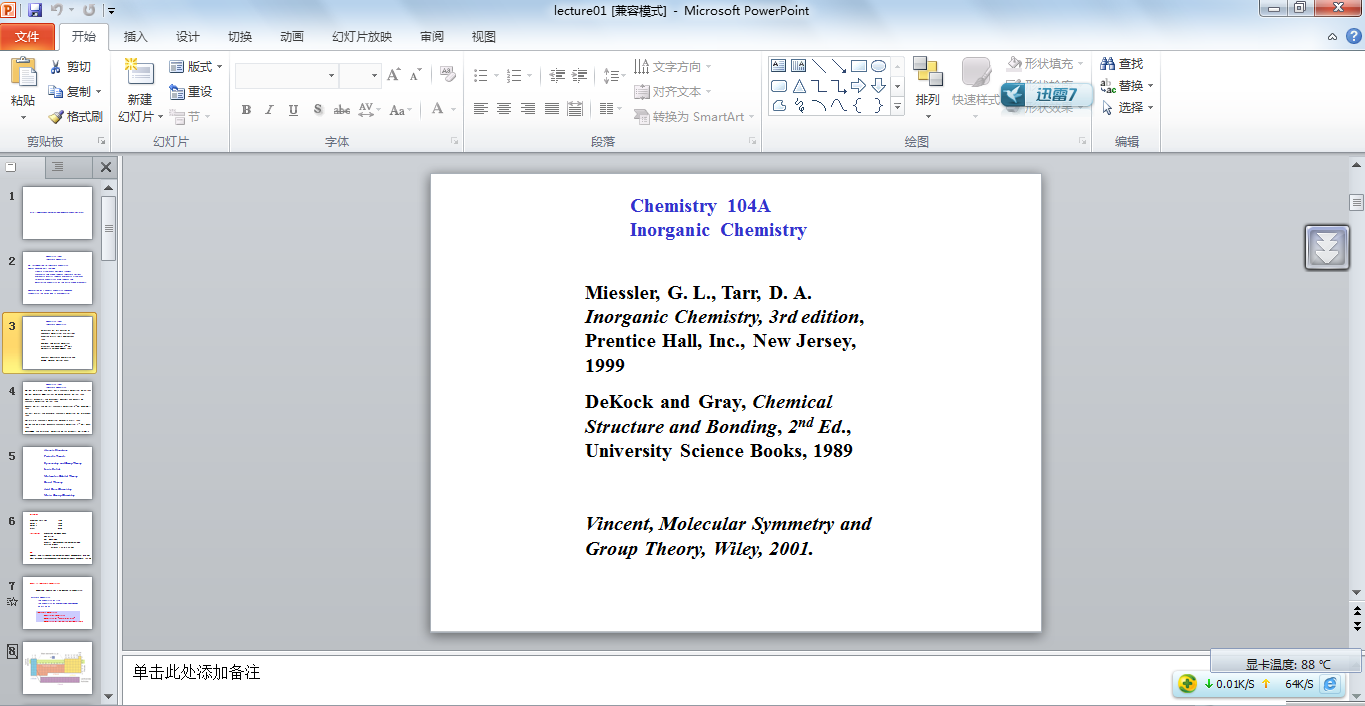Open the font size combo box
1365x706 pixels.
coord(360,75)
